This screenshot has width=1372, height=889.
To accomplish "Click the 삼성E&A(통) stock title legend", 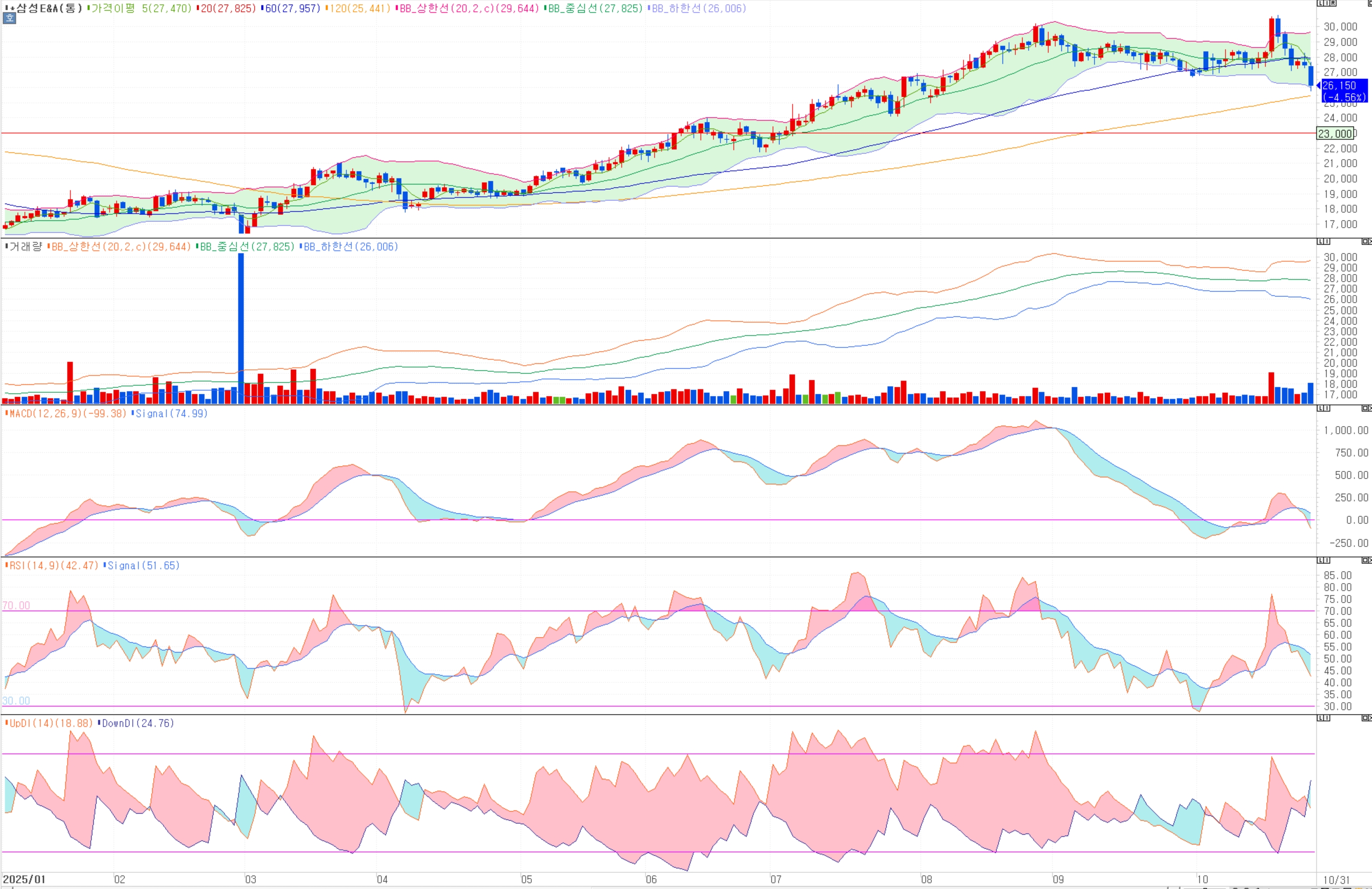I will pyautogui.click(x=49, y=8).
